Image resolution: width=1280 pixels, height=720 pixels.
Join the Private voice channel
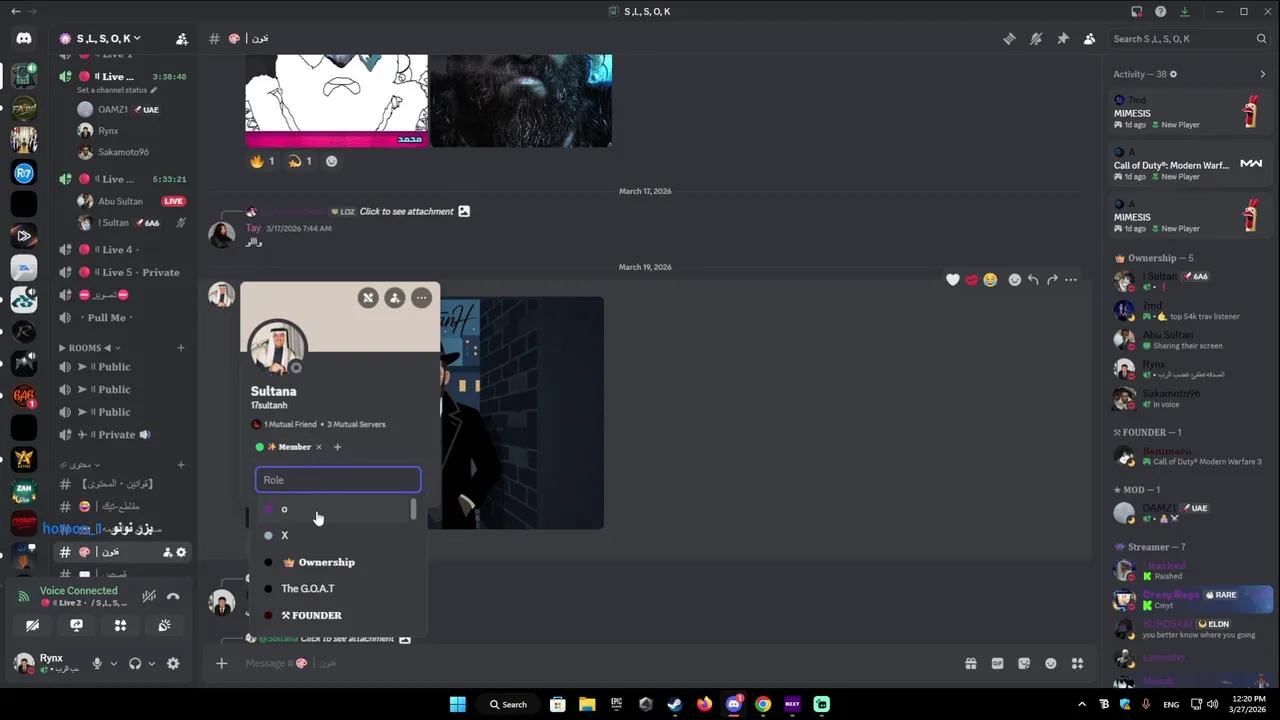point(122,435)
